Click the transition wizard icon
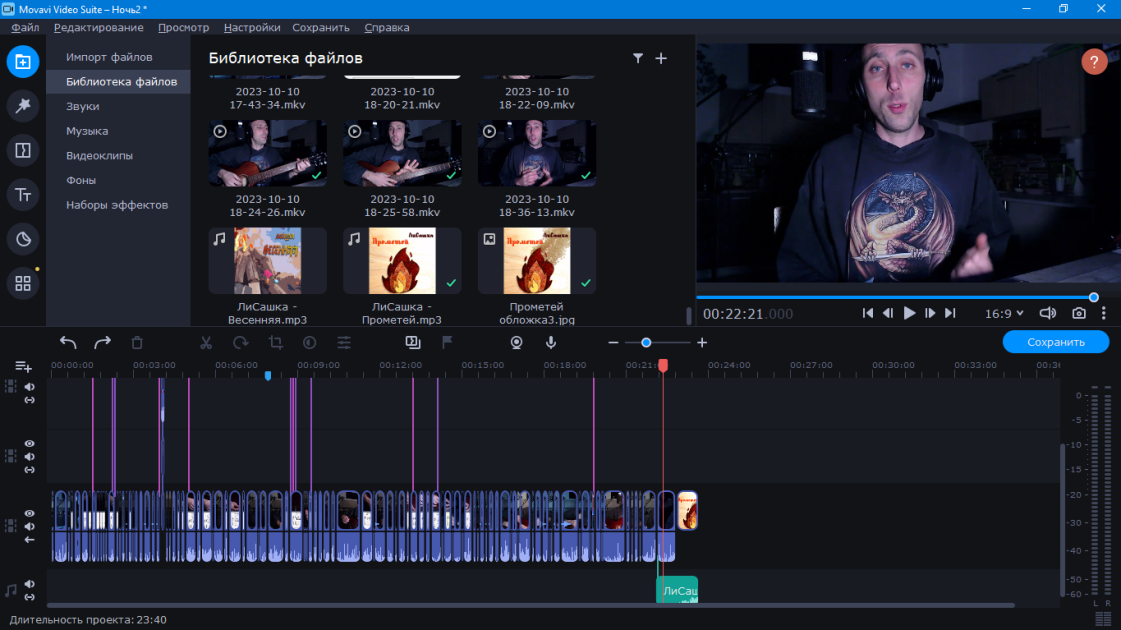This screenshot has height=630, width=1121. pyautogui.click(x=413, y=343)
